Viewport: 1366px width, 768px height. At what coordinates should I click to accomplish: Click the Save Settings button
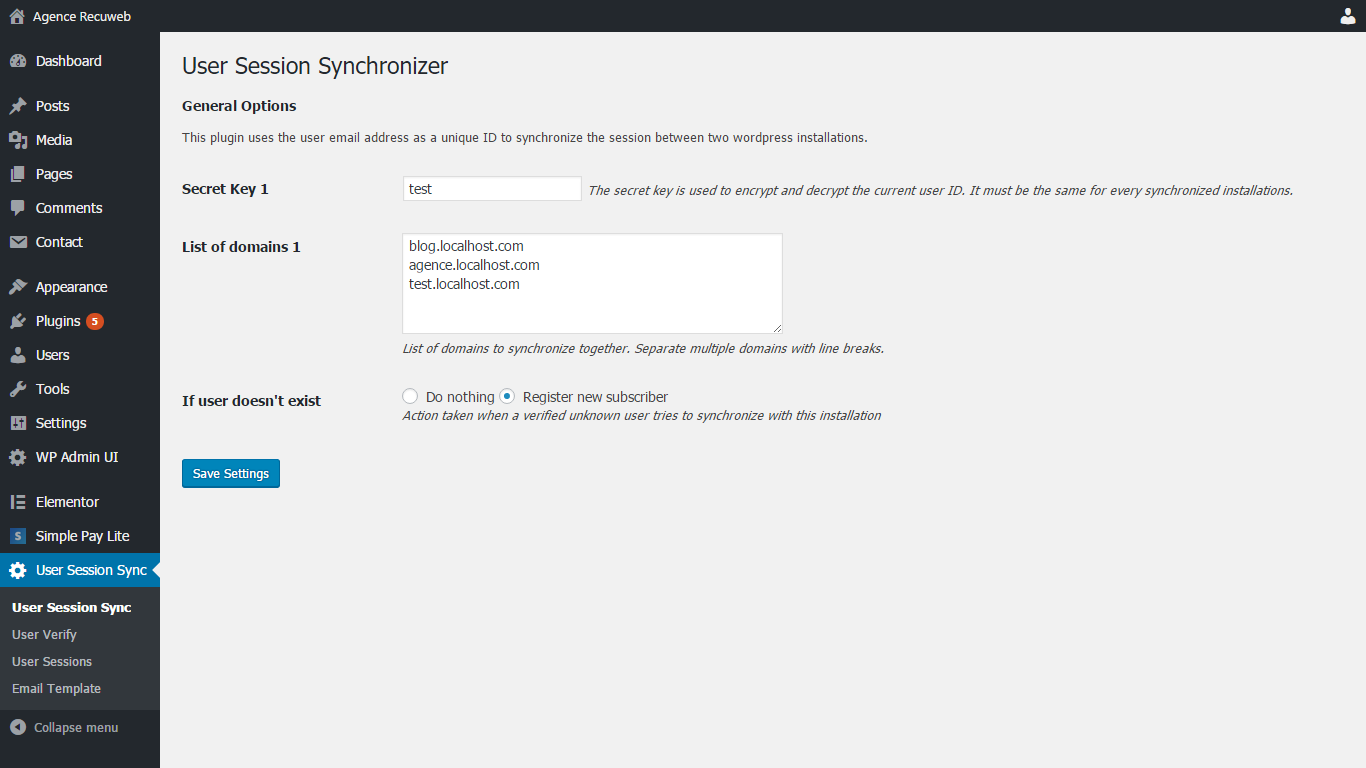231,473
